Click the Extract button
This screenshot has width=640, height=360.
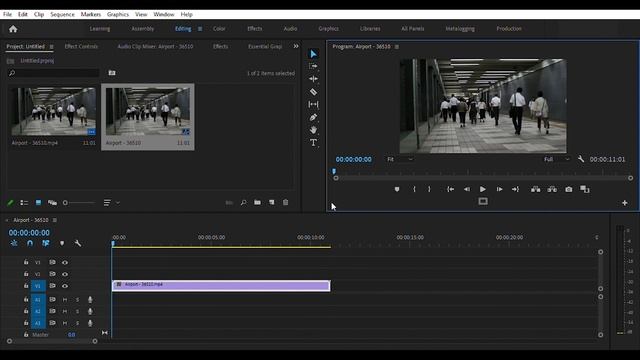(552, 189)
